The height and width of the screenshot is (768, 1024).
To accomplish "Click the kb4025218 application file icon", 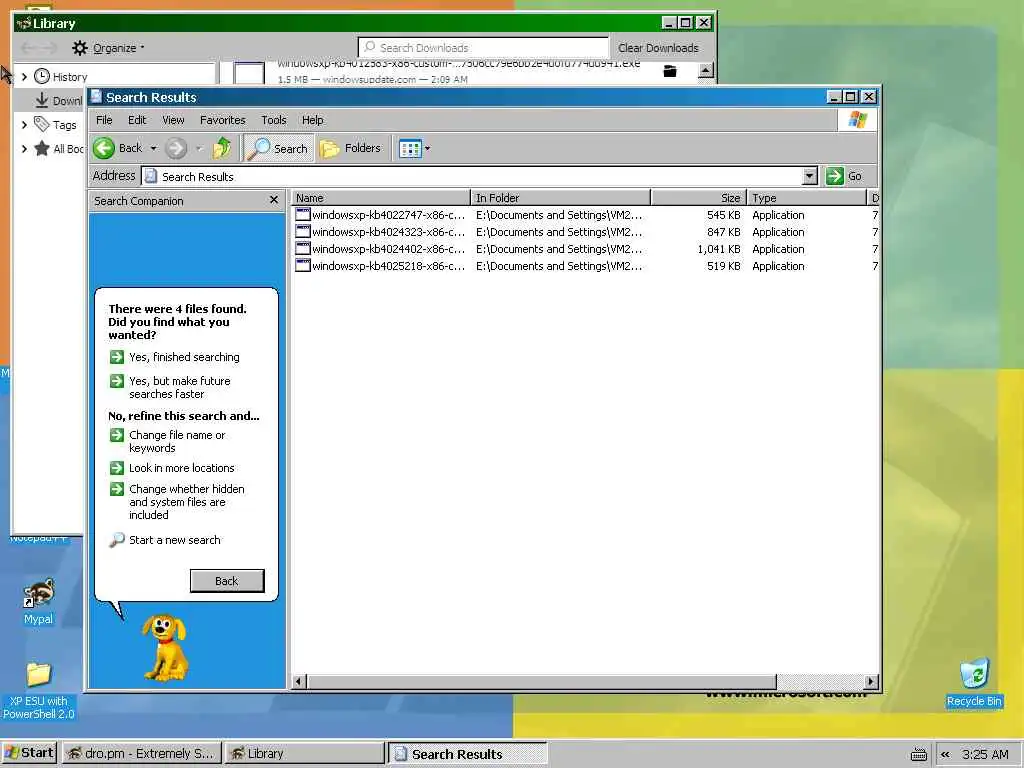I will point(302,266).
